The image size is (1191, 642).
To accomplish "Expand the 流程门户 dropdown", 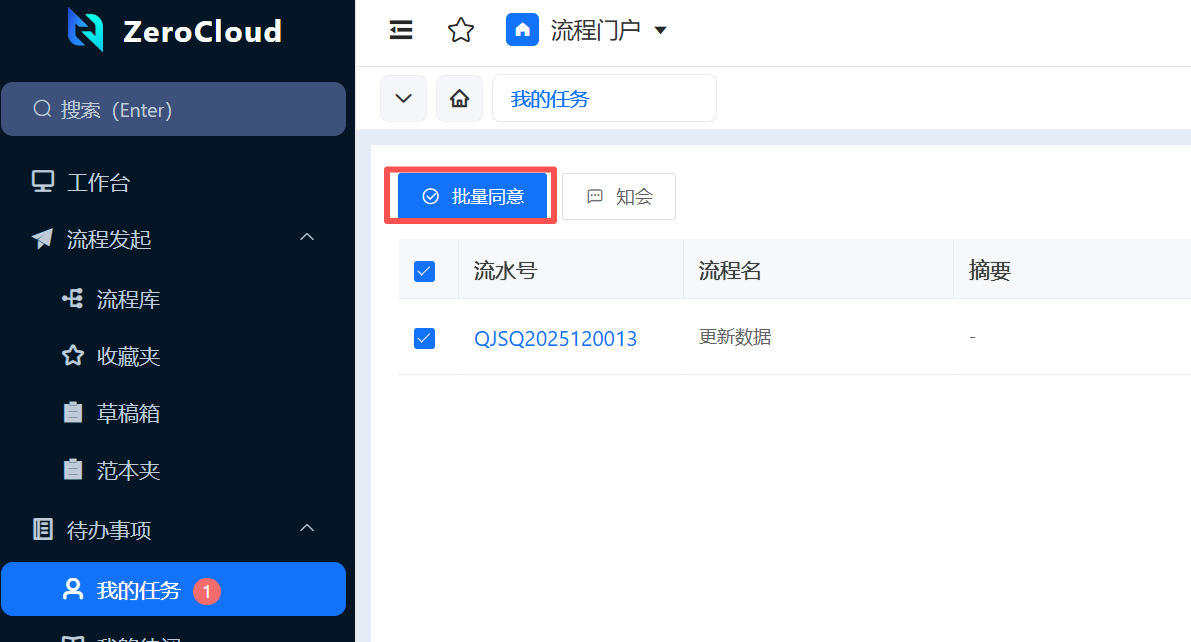I will point(660,31).
